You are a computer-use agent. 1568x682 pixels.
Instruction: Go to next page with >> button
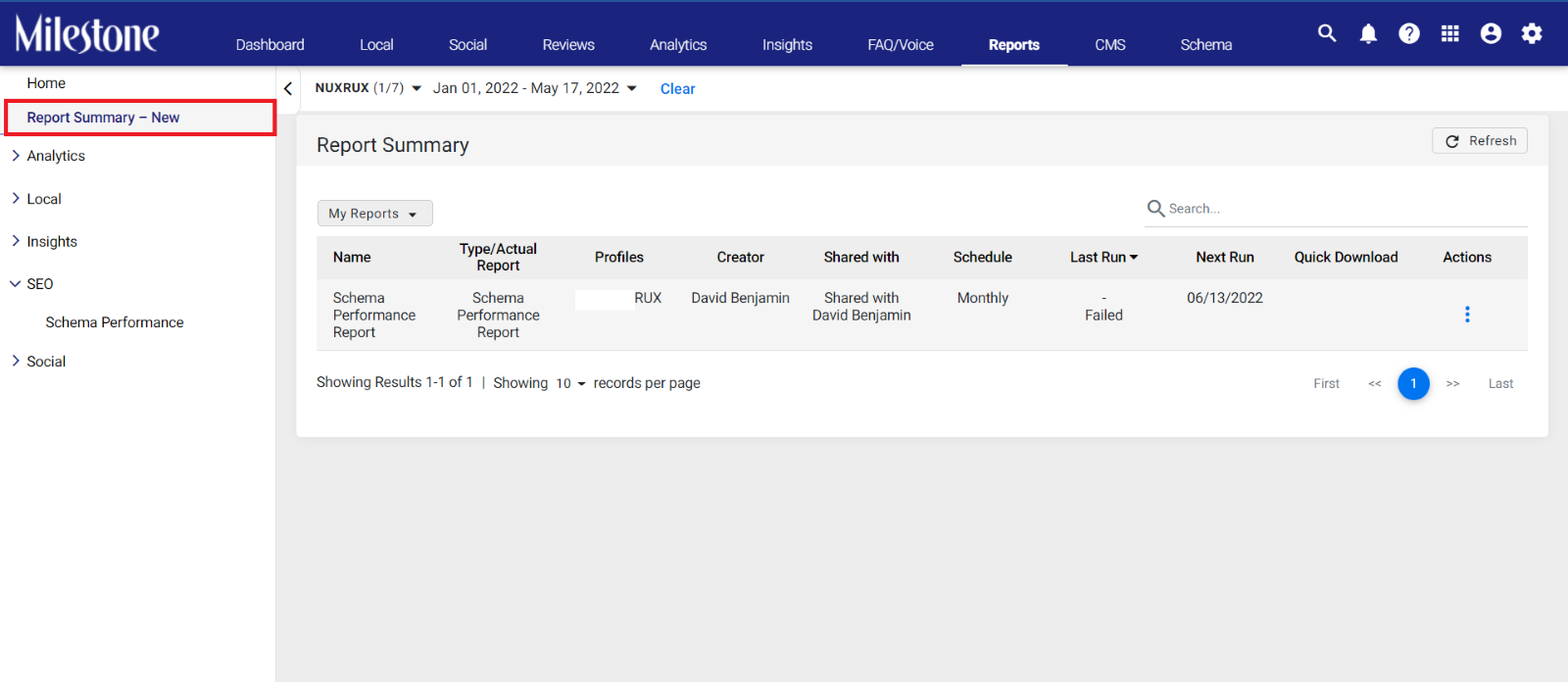pyautogui.click(x=1453, y=384)
